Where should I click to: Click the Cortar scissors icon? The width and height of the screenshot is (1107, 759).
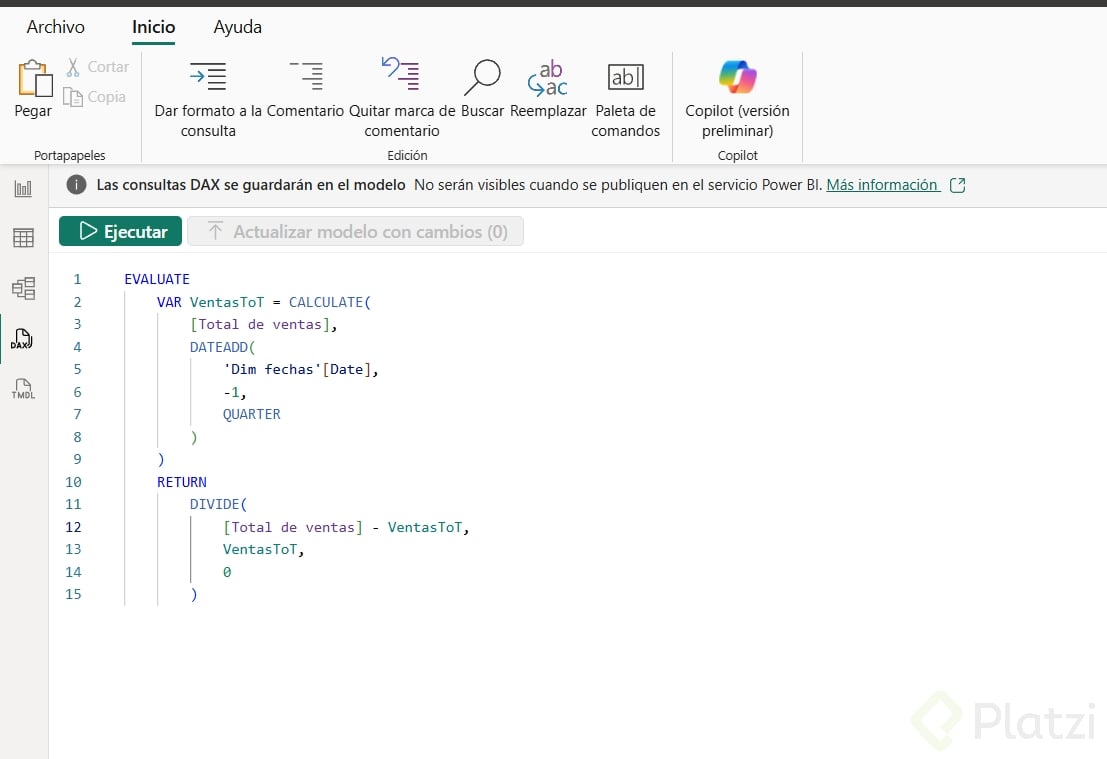[x=73, y=67]
